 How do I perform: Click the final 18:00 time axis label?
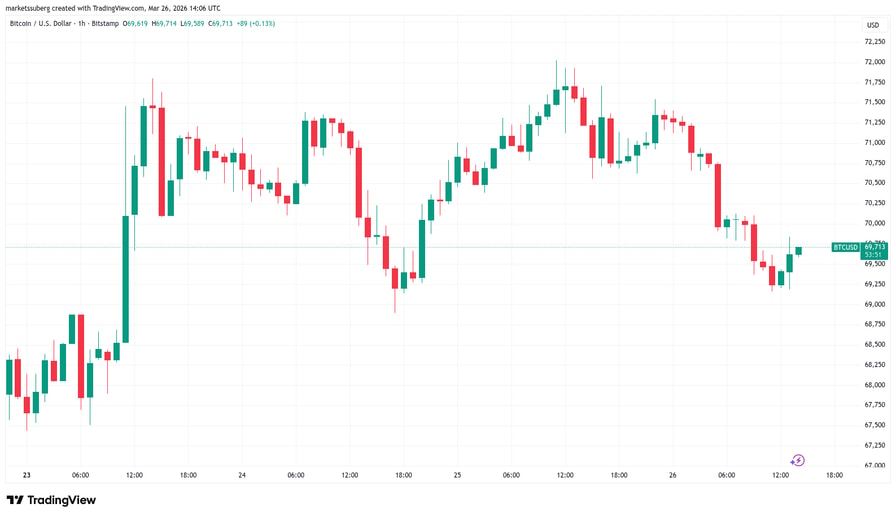(834, 475)
